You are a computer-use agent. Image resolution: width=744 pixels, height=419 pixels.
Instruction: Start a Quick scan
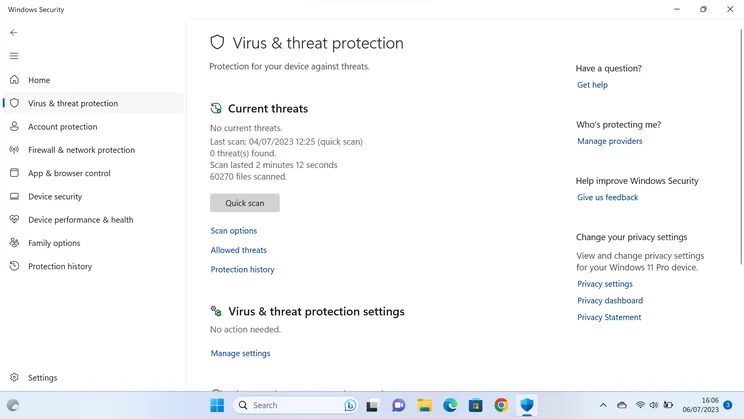245,203
